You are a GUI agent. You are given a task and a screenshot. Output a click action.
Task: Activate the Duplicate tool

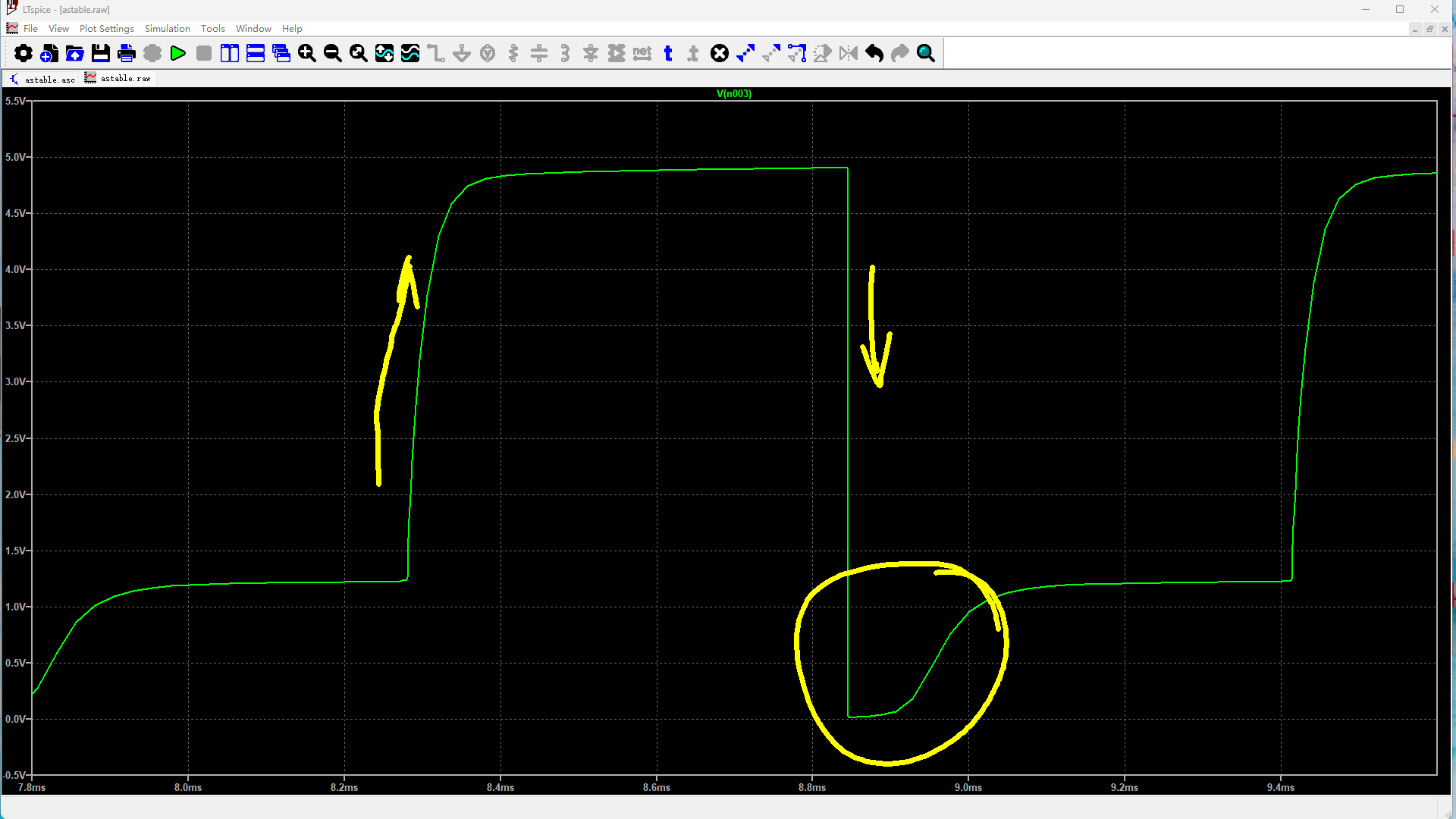point(745,53)
